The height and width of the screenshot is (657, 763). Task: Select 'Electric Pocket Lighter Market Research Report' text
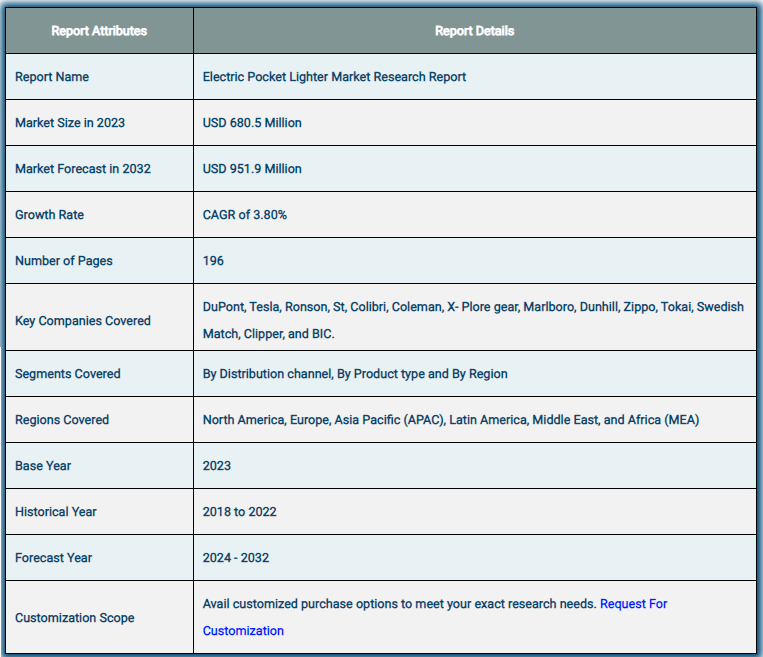pos(334,77)
